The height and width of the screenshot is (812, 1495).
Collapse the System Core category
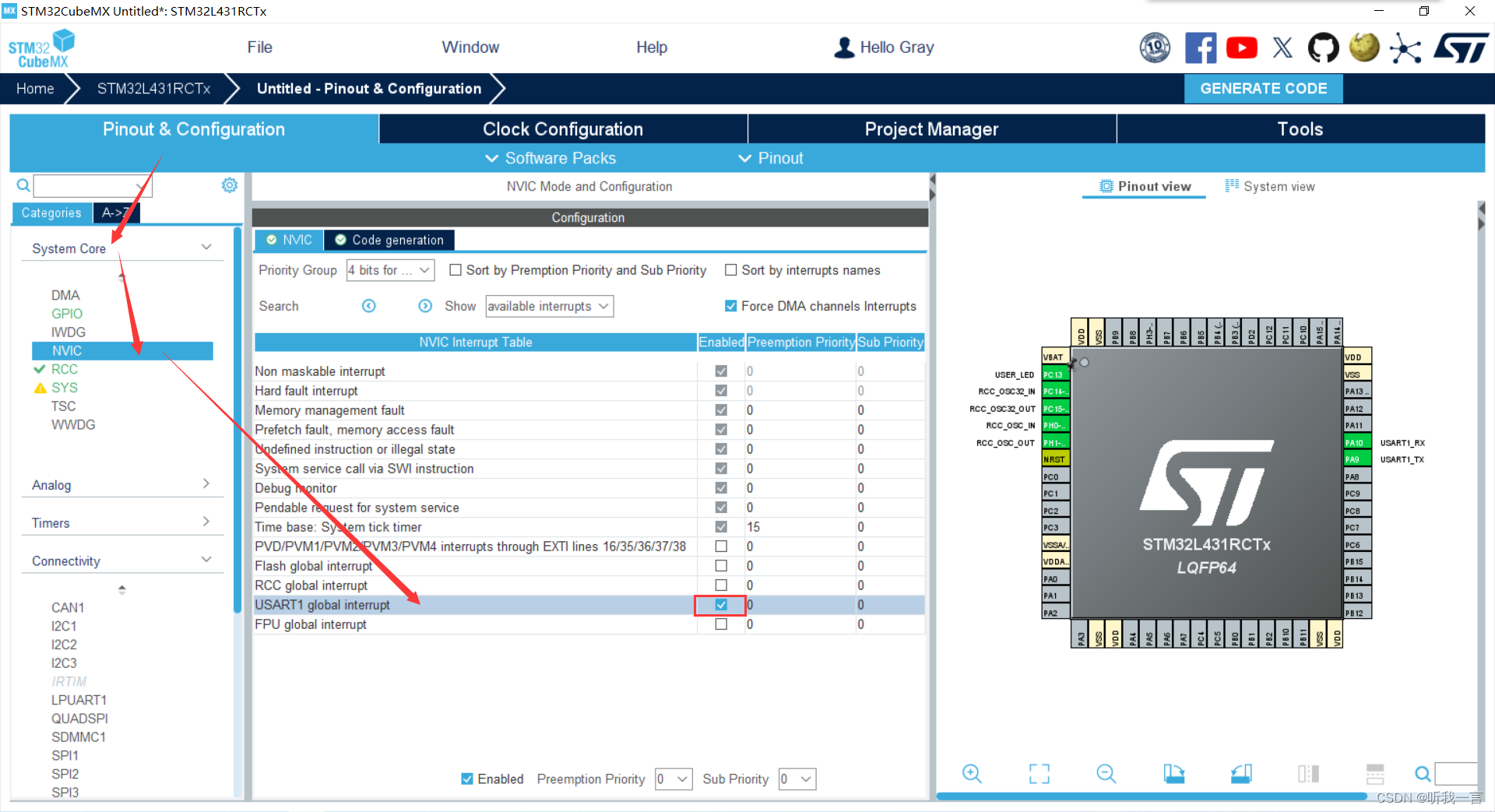coord(206,248)
